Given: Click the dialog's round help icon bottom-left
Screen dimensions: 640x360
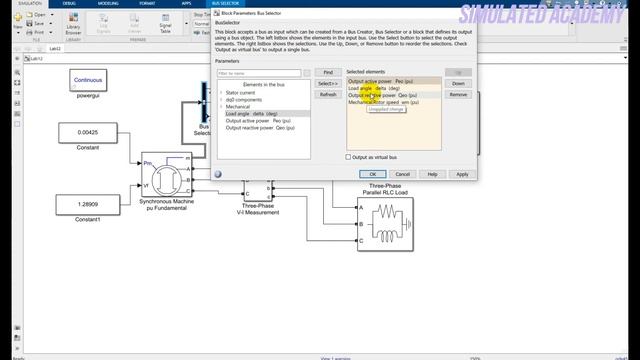Looking at the screenshot, I should [218, 174].
